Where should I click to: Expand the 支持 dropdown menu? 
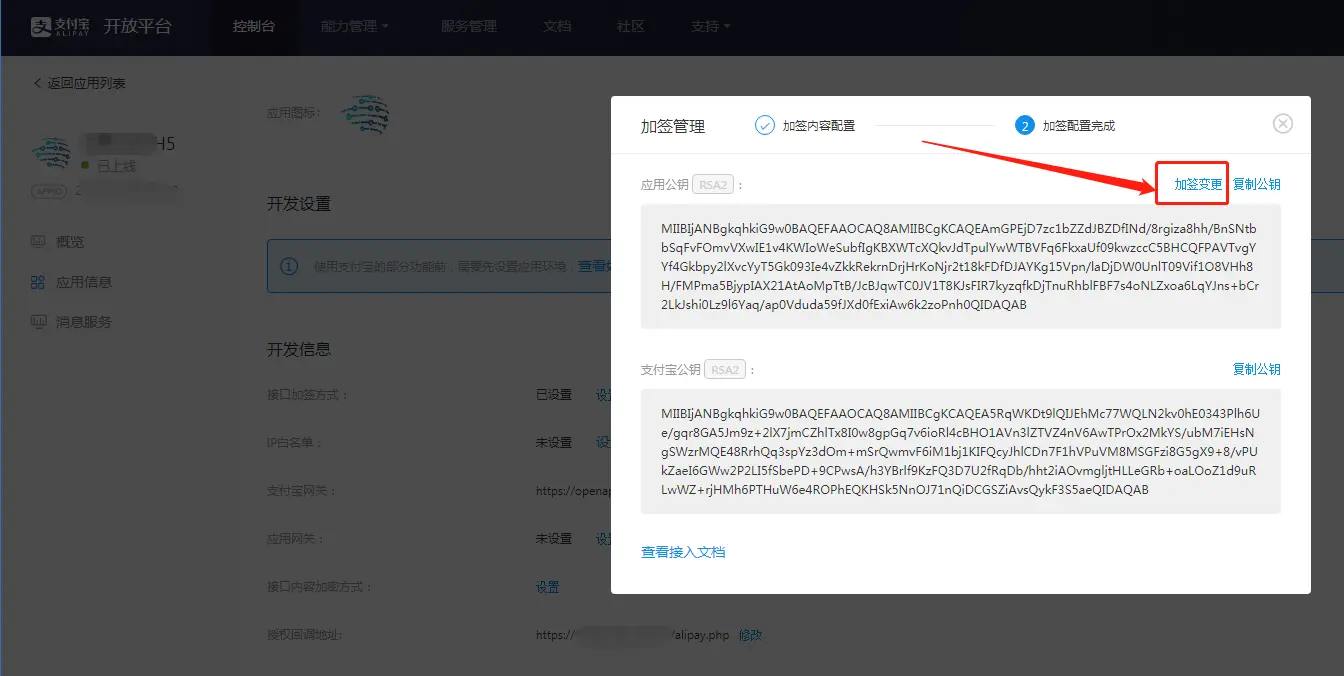point(710,27)
